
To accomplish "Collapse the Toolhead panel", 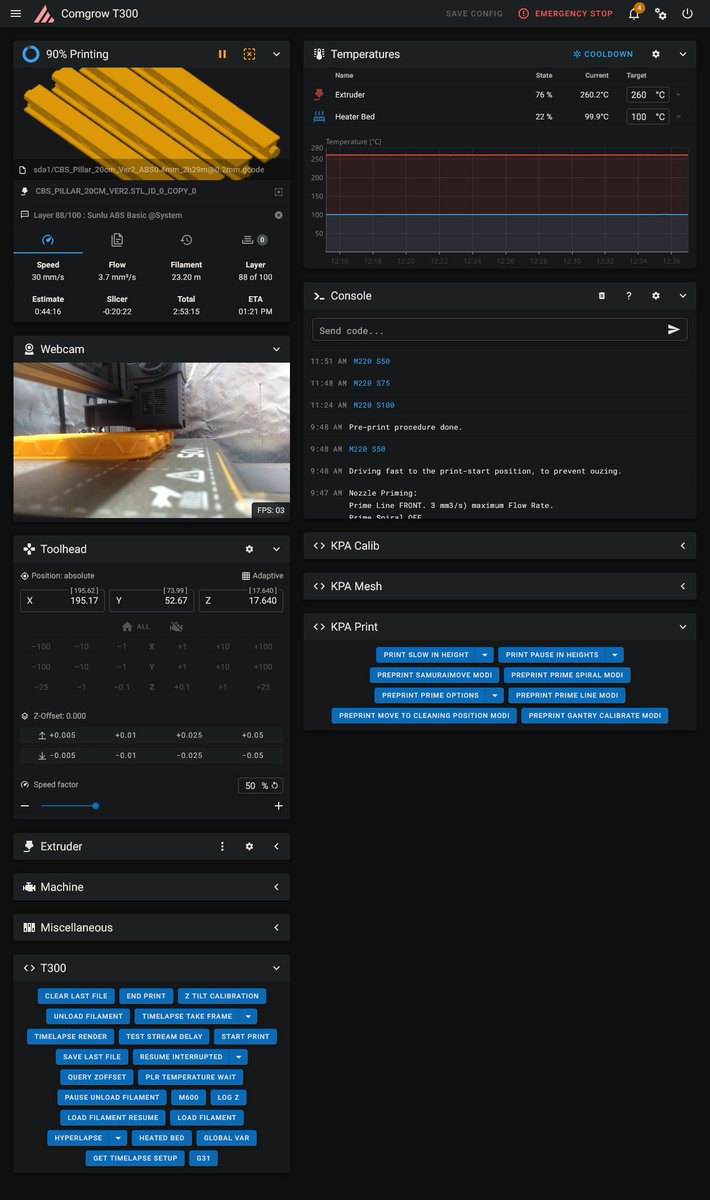I will 277,549.
